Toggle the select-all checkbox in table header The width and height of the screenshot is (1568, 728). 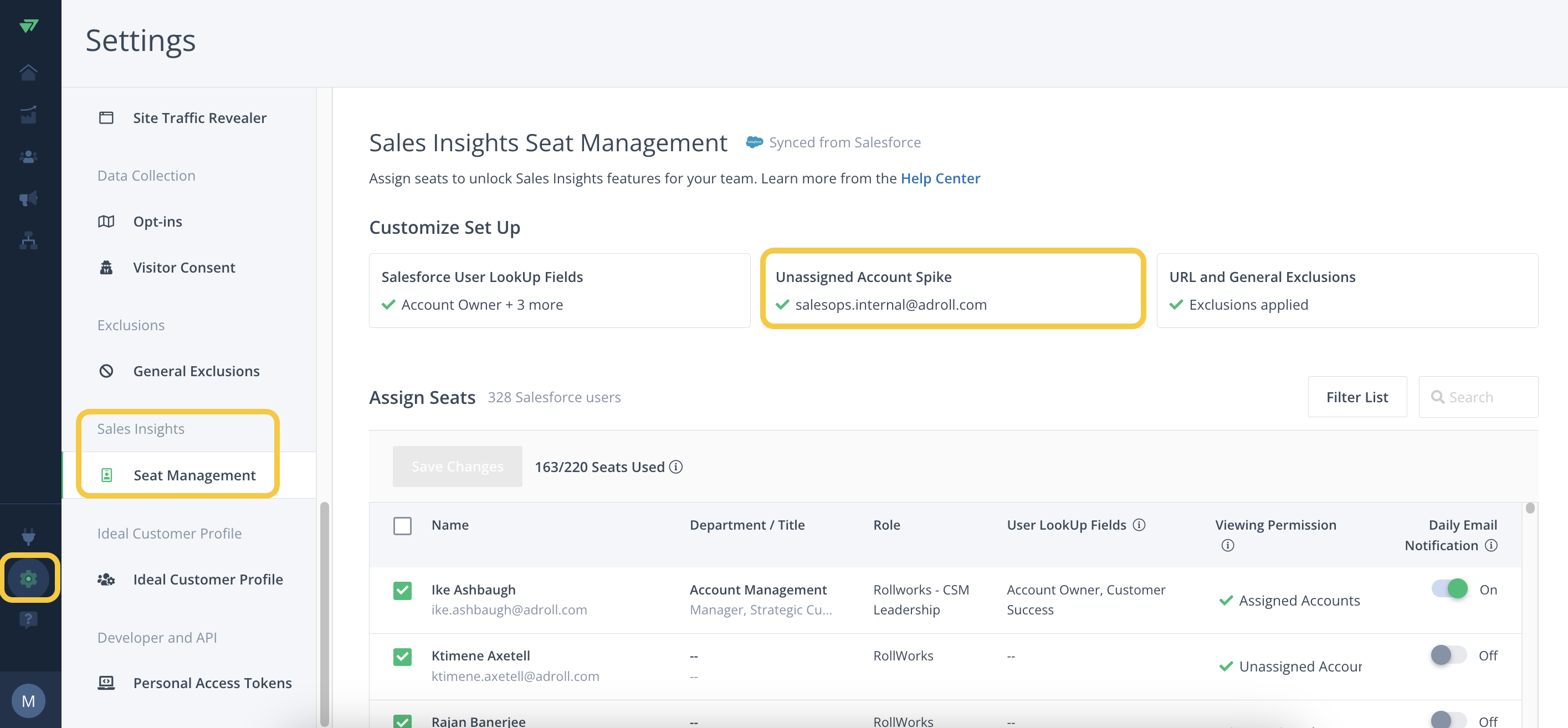click(x=402, y=525)
